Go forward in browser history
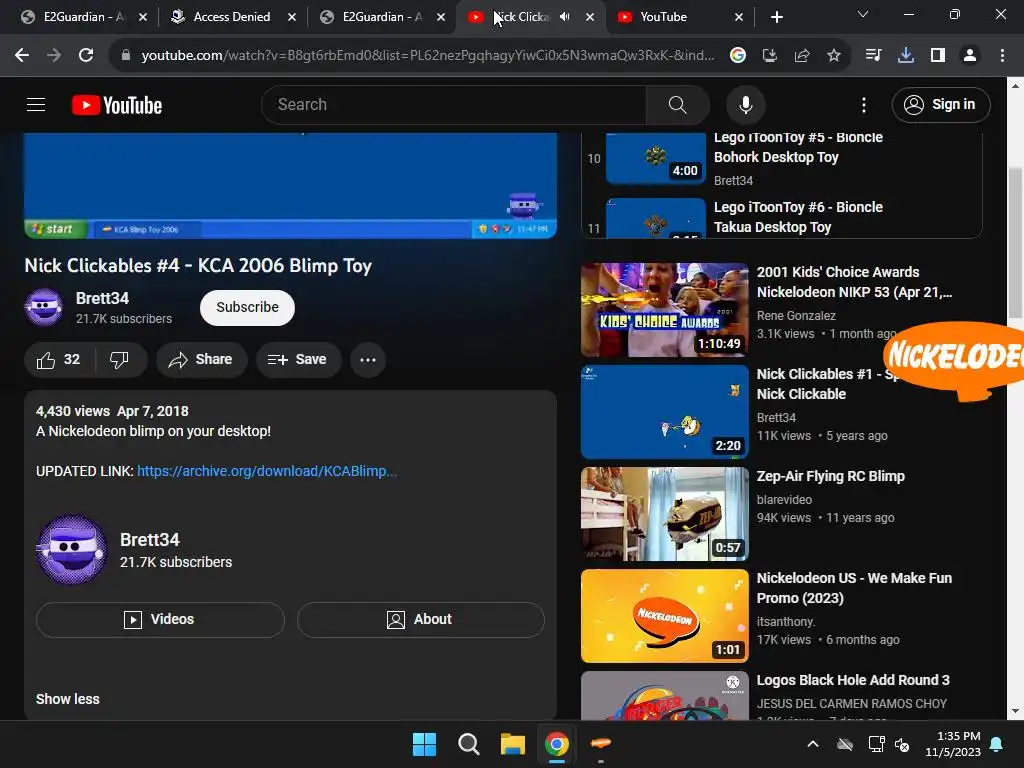 point(54,56)
